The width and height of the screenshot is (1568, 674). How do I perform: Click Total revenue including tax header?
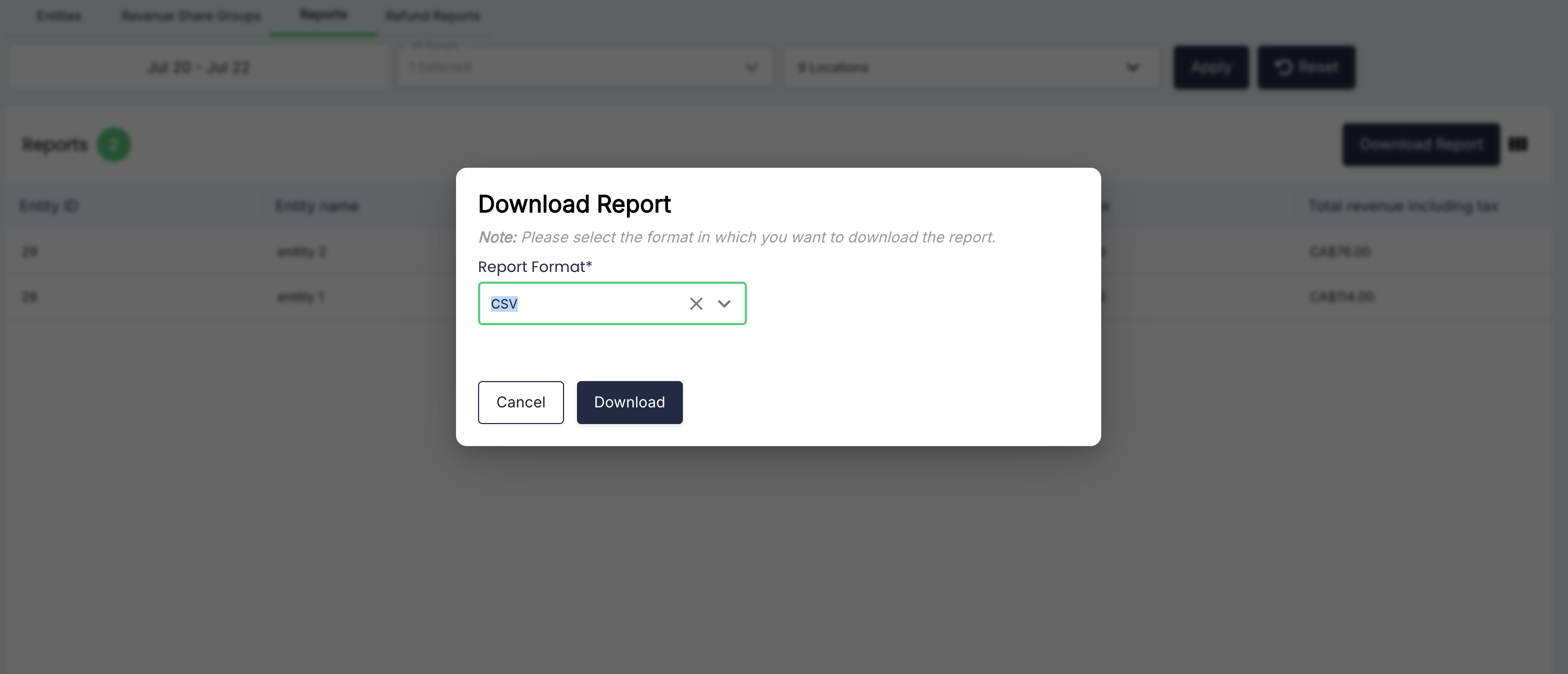1402,206
